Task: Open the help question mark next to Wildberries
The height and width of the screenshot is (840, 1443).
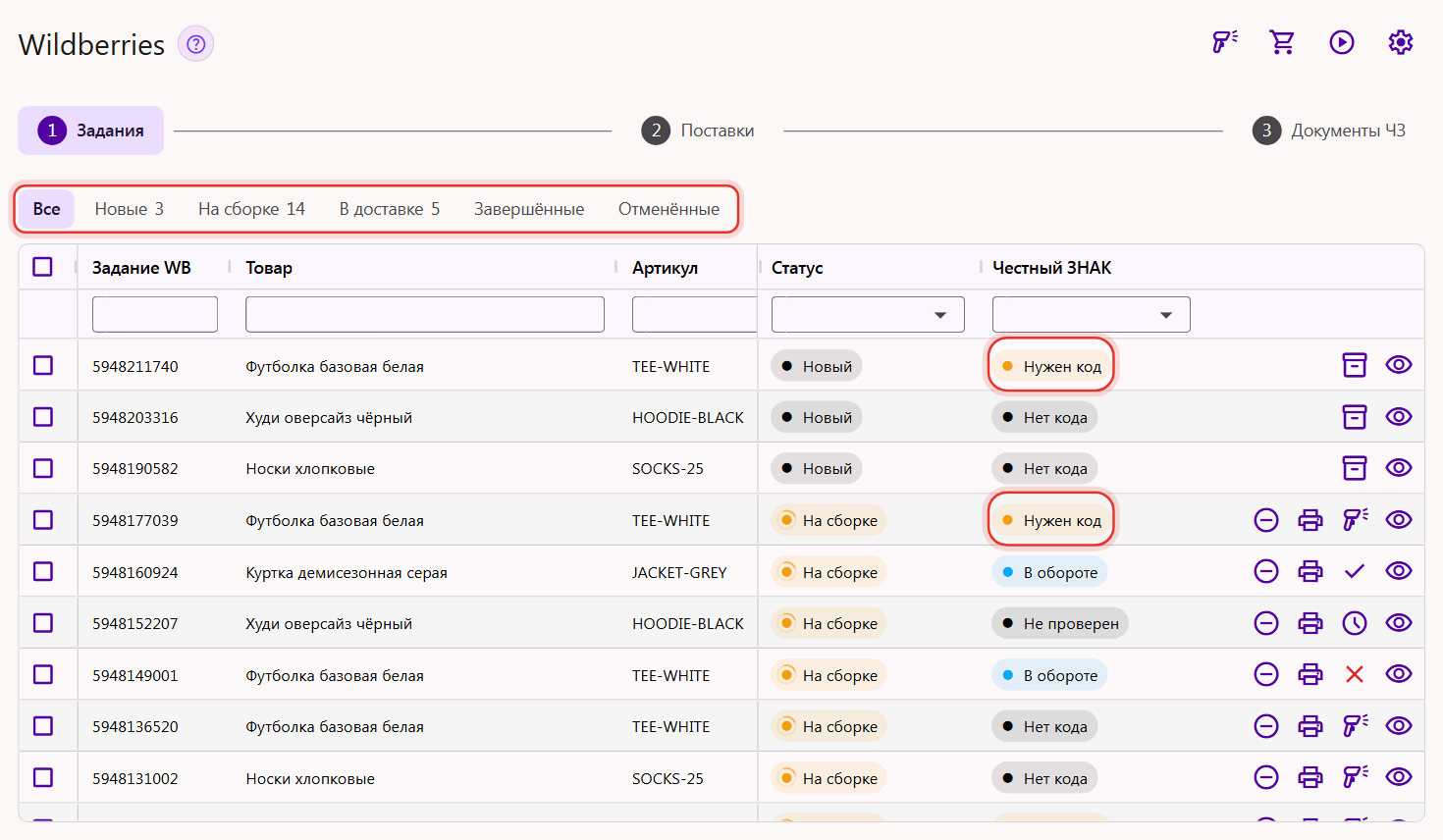Action: coord(196,44)
